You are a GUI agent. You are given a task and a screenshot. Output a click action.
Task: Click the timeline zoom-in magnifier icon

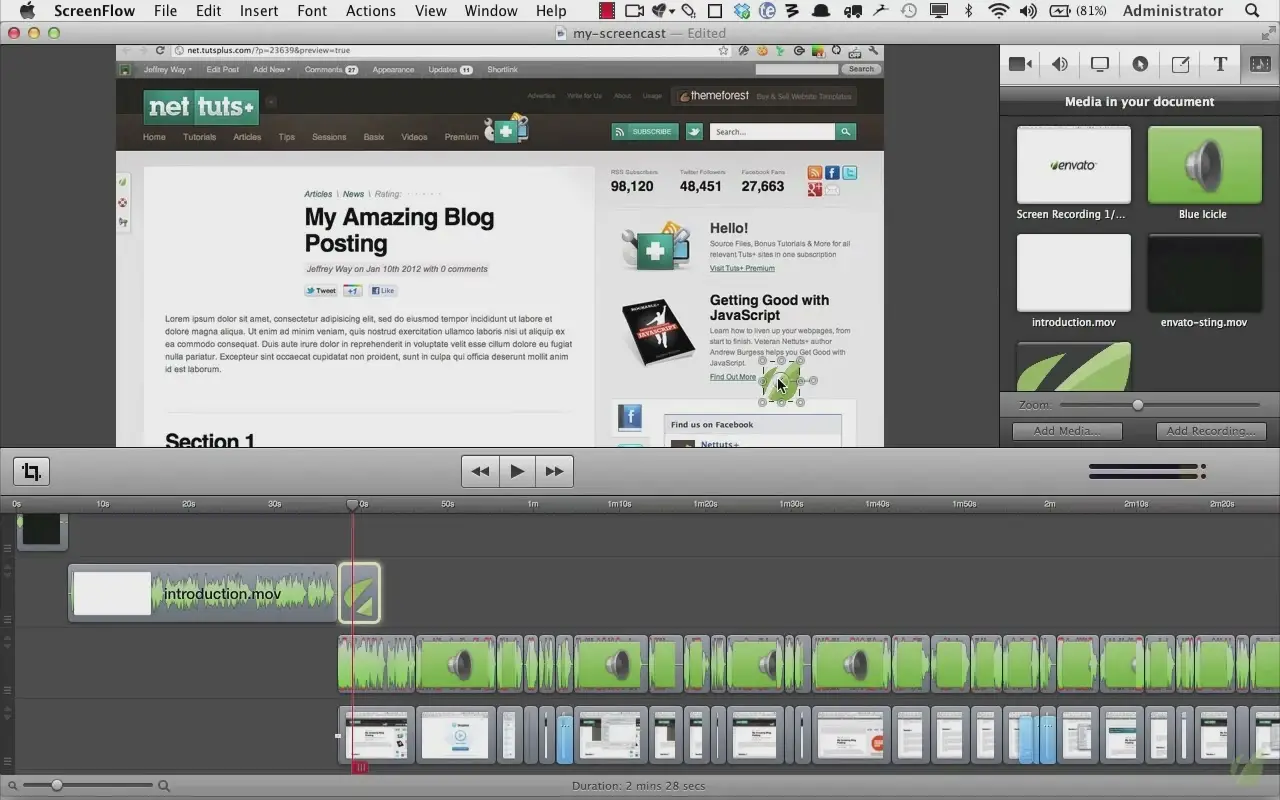click(164, 786)
